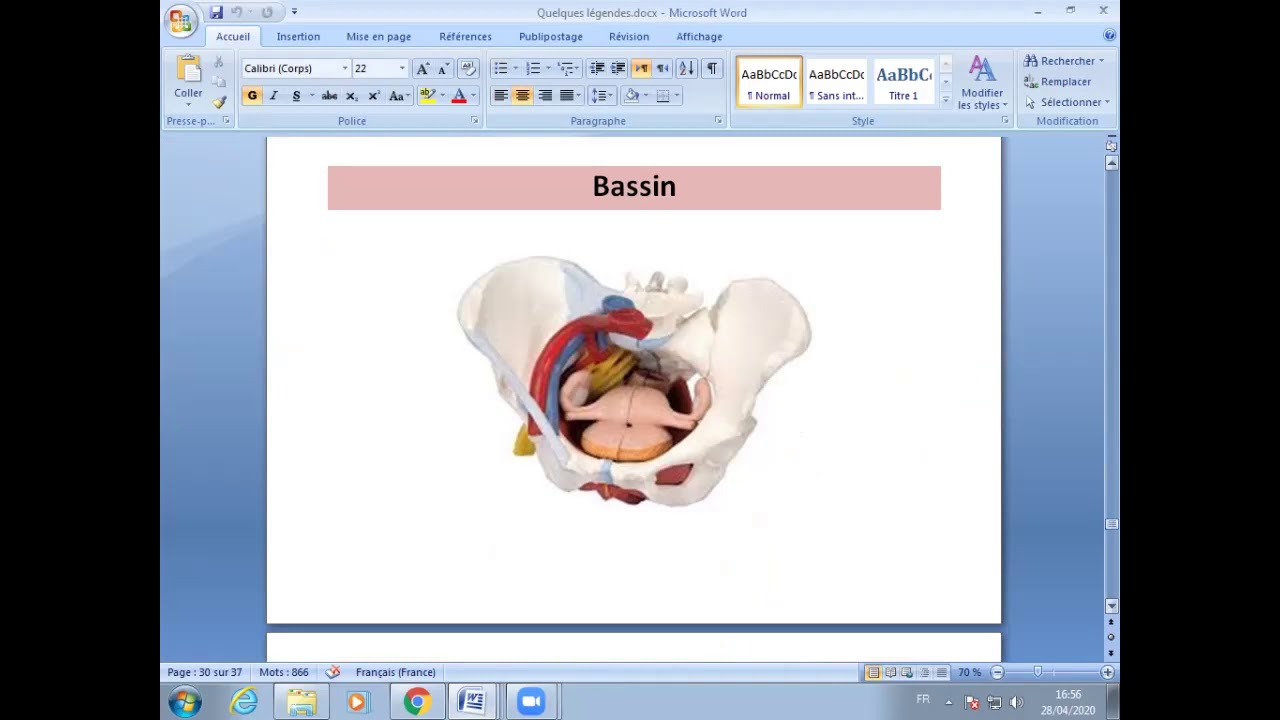Apply strikethrough formatting to text

click(x=329, y=96)
